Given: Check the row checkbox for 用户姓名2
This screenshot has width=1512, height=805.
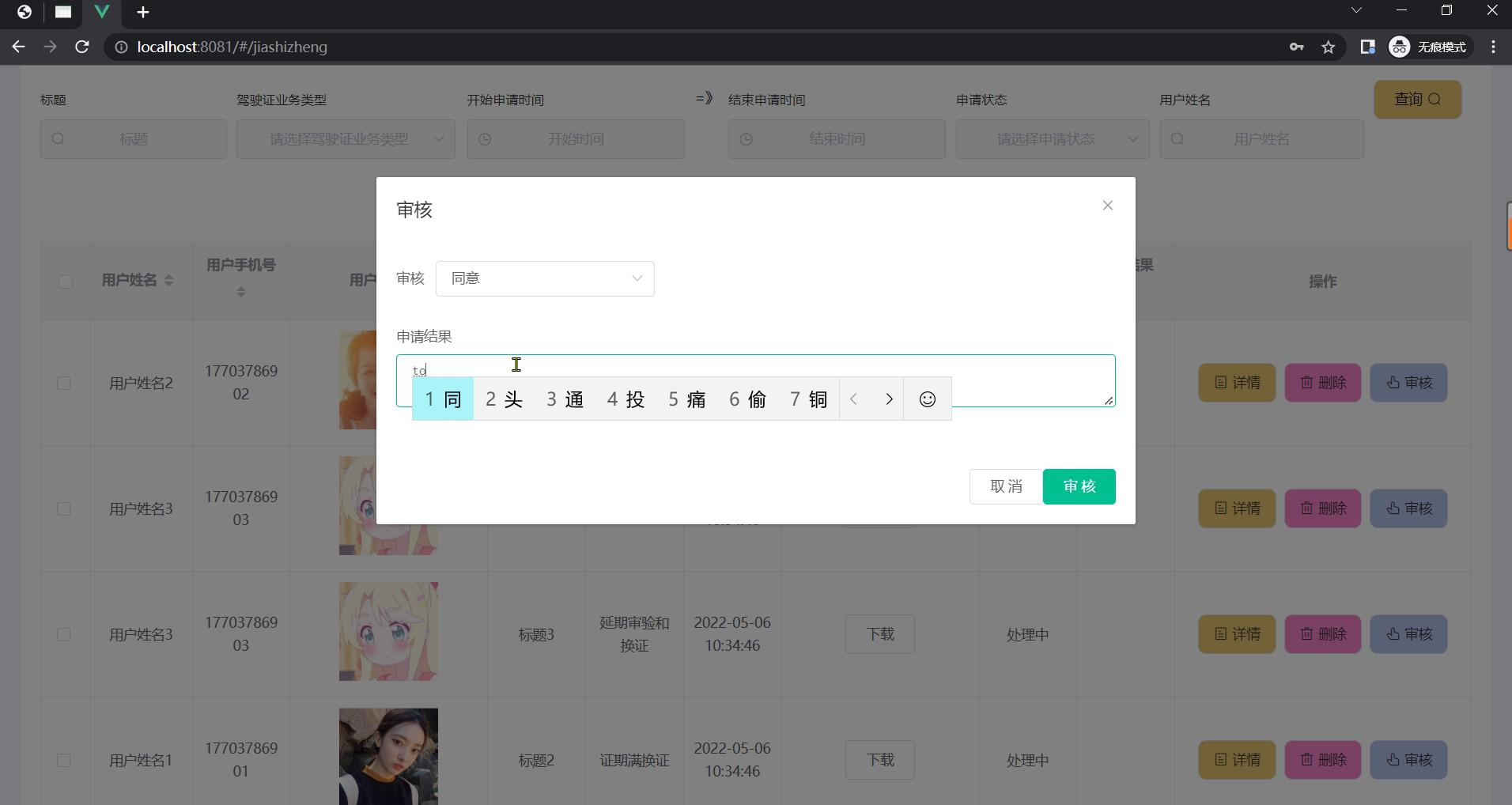Looking at the screenshot, I should coord(64,384).
